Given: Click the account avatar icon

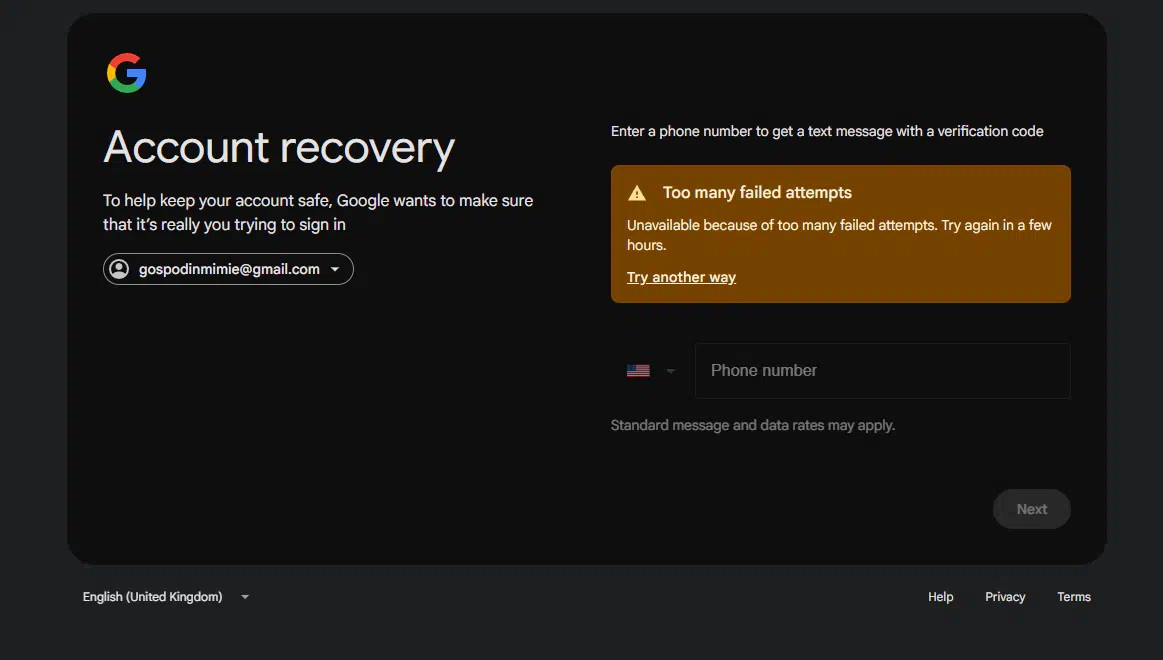Looking at the screenshot, I should [119, 269].
